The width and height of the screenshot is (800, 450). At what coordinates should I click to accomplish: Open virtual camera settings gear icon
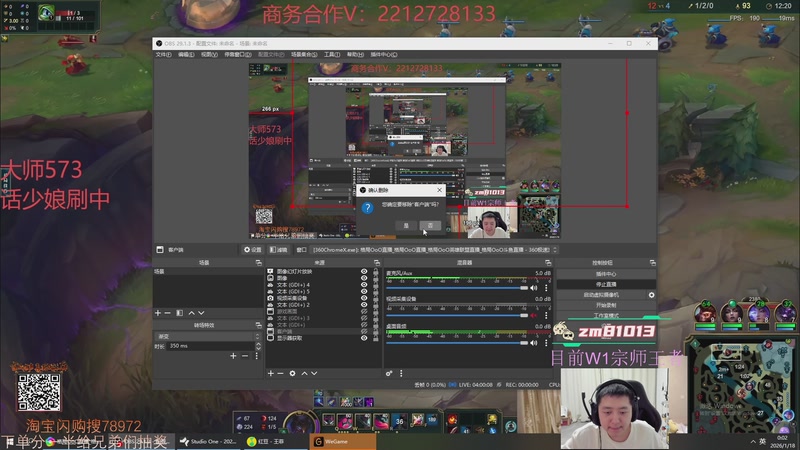(652, 295)
